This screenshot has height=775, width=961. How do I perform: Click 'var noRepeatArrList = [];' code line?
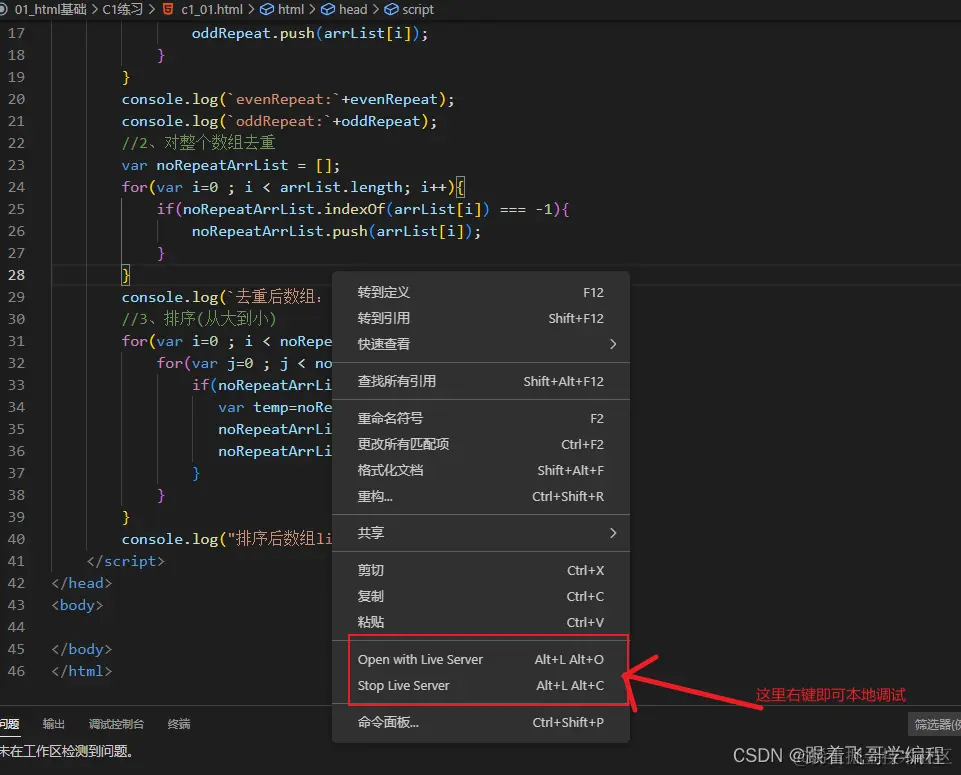click(230, 165)
